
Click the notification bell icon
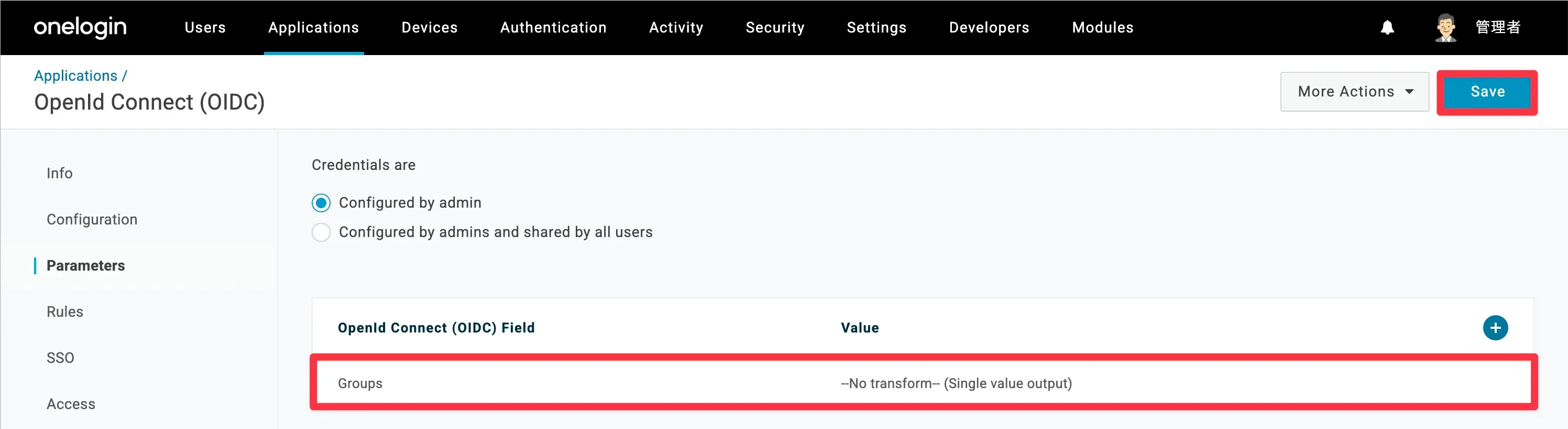(1387, 27)
